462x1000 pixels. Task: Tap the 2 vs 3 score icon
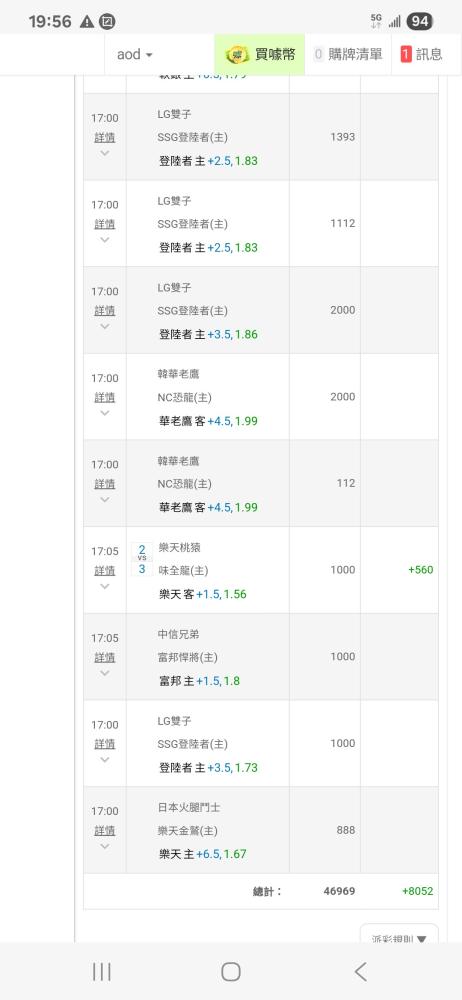(x=142, y=559)
